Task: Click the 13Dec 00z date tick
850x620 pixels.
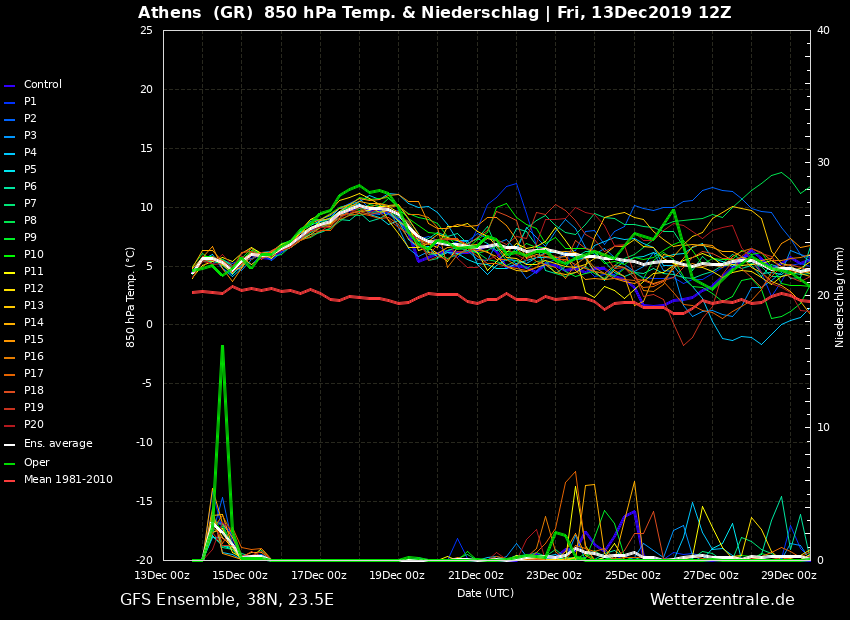Action: click(x=162, y=575)
